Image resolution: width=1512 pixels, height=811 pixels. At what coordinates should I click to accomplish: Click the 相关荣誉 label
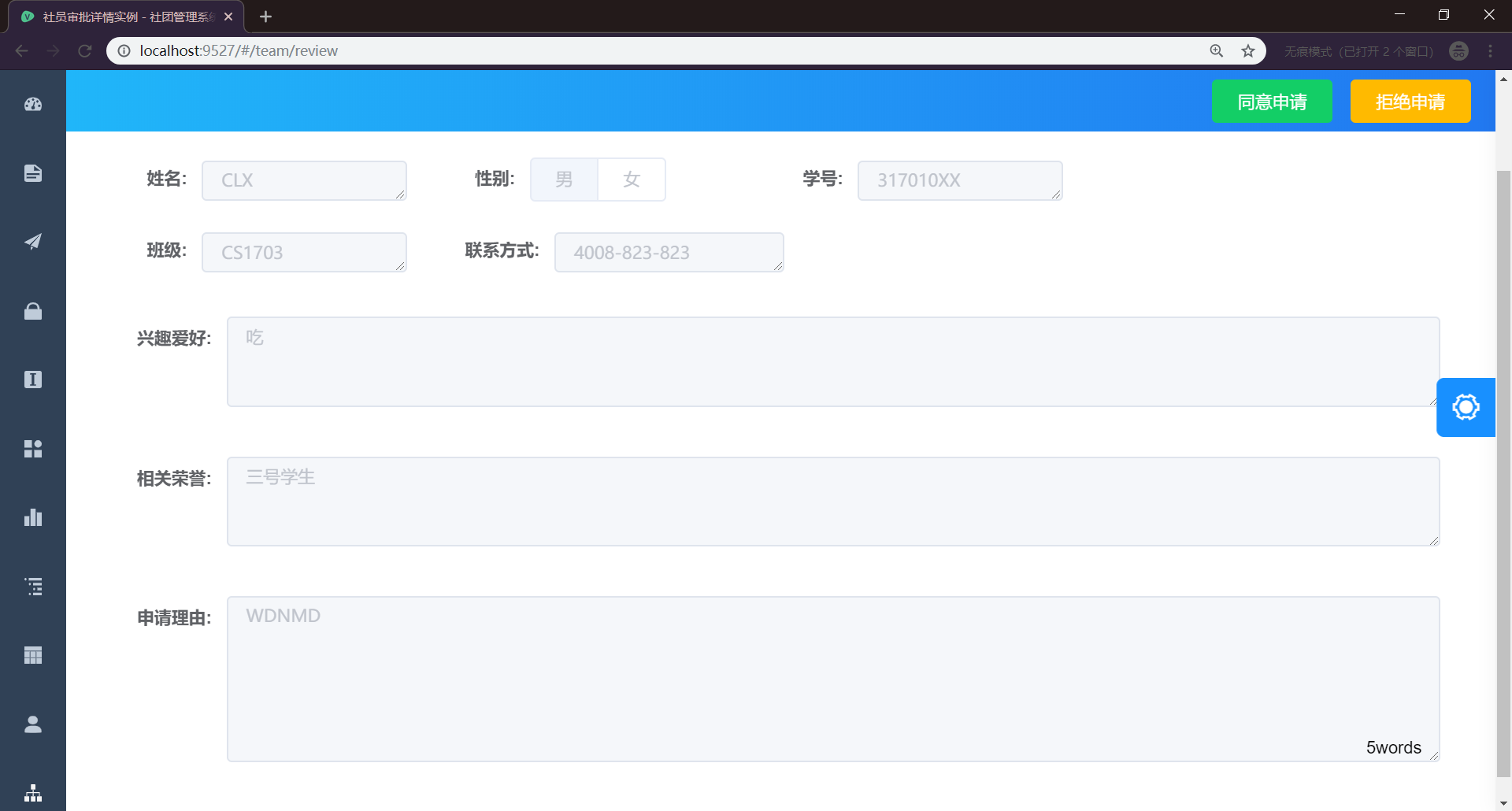(174, 479)
